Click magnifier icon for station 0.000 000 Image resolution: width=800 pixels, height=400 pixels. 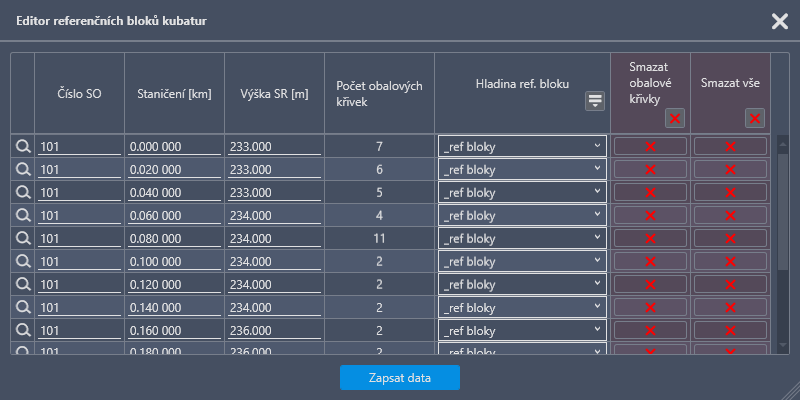point(22,146)
